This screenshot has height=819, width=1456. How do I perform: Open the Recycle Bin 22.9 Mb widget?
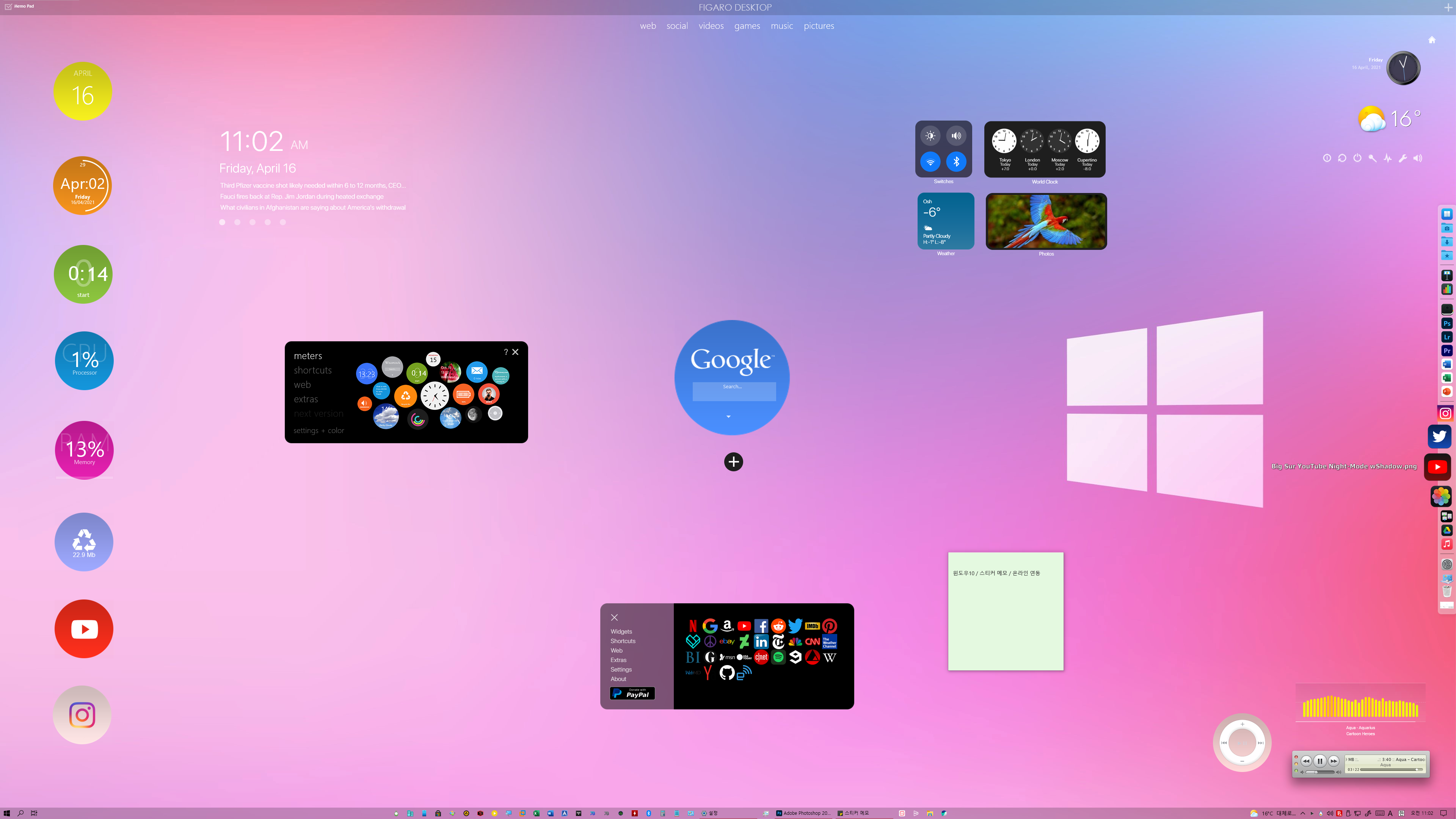84,542
